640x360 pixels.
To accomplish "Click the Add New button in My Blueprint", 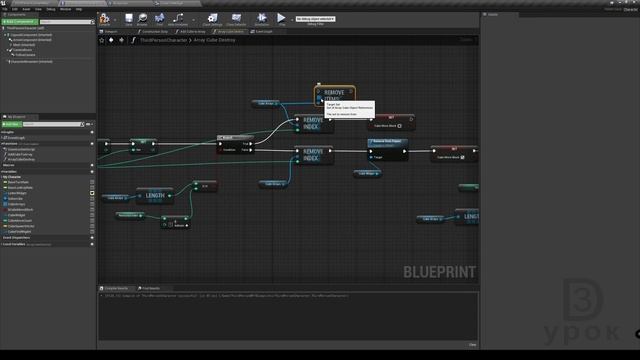I will 11,124.
